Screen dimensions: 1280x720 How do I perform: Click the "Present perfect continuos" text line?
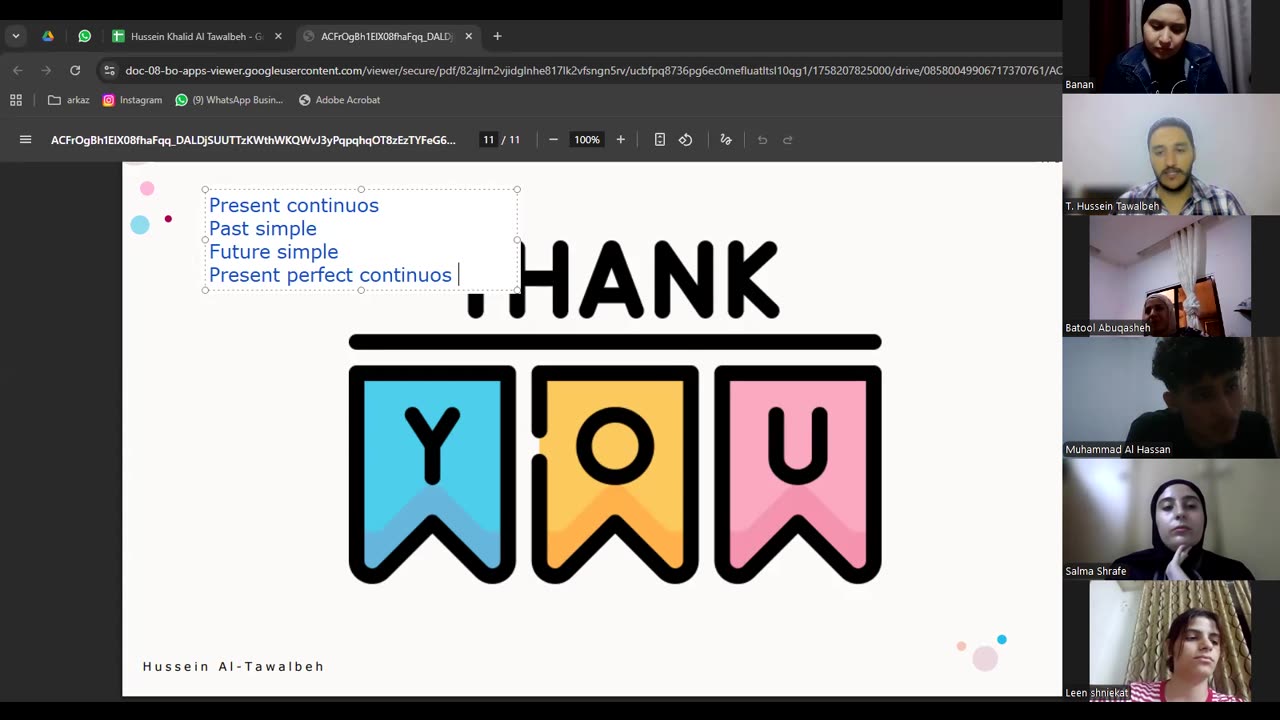click(x=330, y=275)
